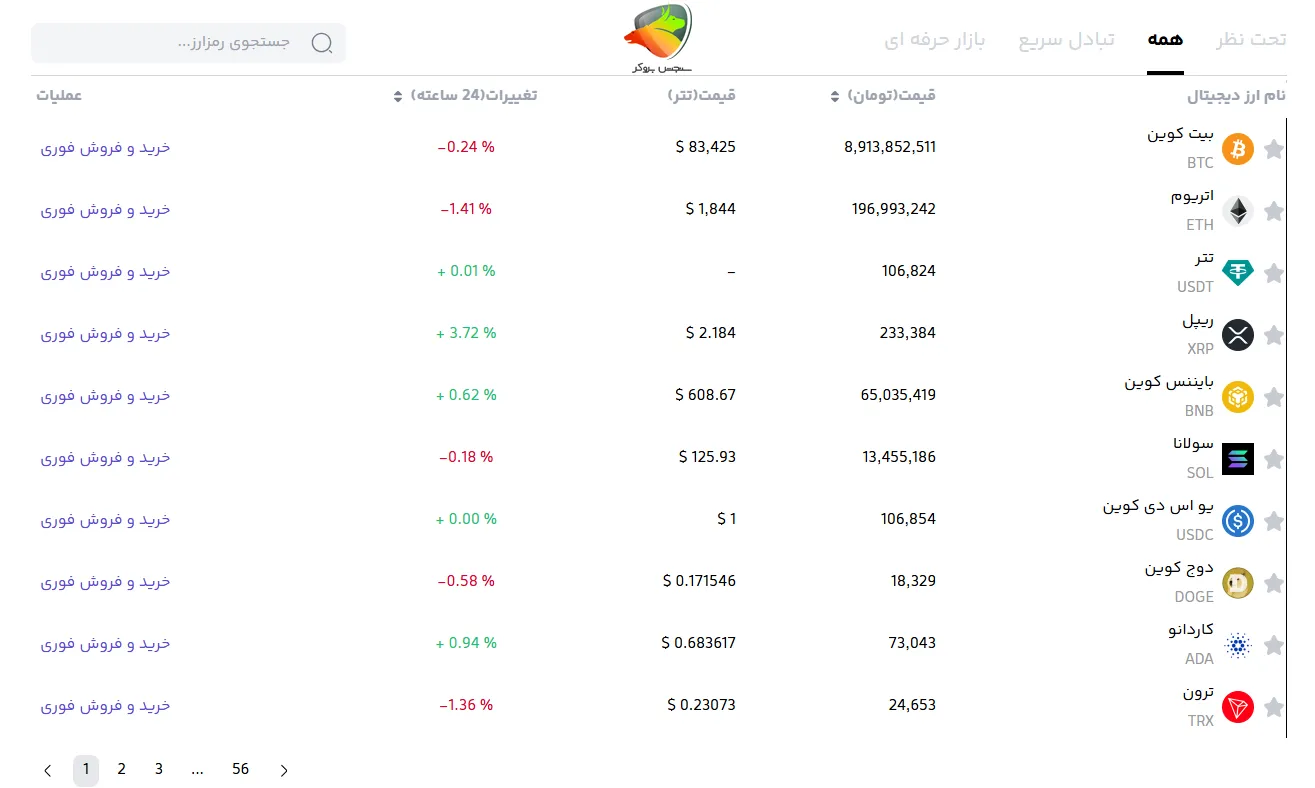Viewport: 1315px width, 788px height.
Task: Sort by 24-hour change column arrows
Action: [x=399, y=96]
